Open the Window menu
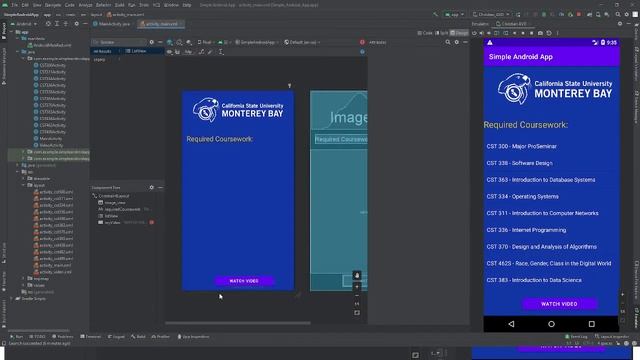Screen dimensions: 640x360 (x=171, y=5)
